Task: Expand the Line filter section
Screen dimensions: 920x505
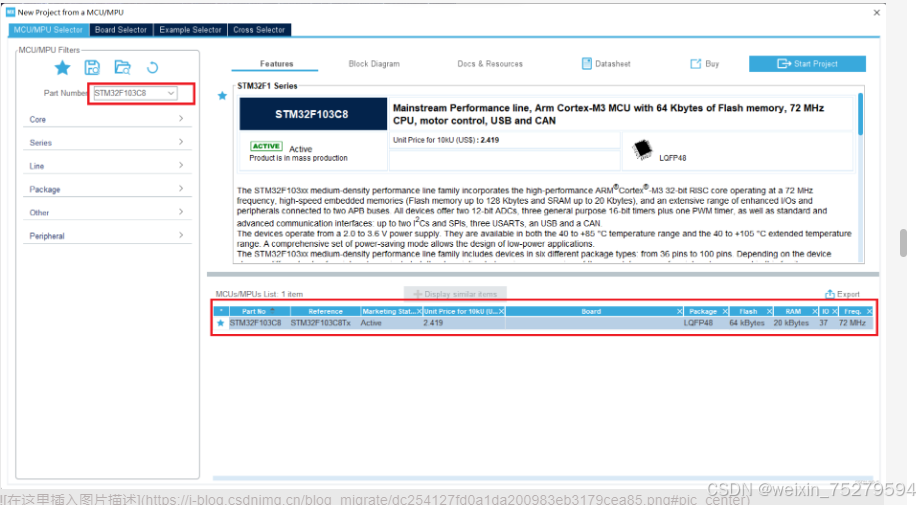Action: pyautogui.click(x=107, y=166)
